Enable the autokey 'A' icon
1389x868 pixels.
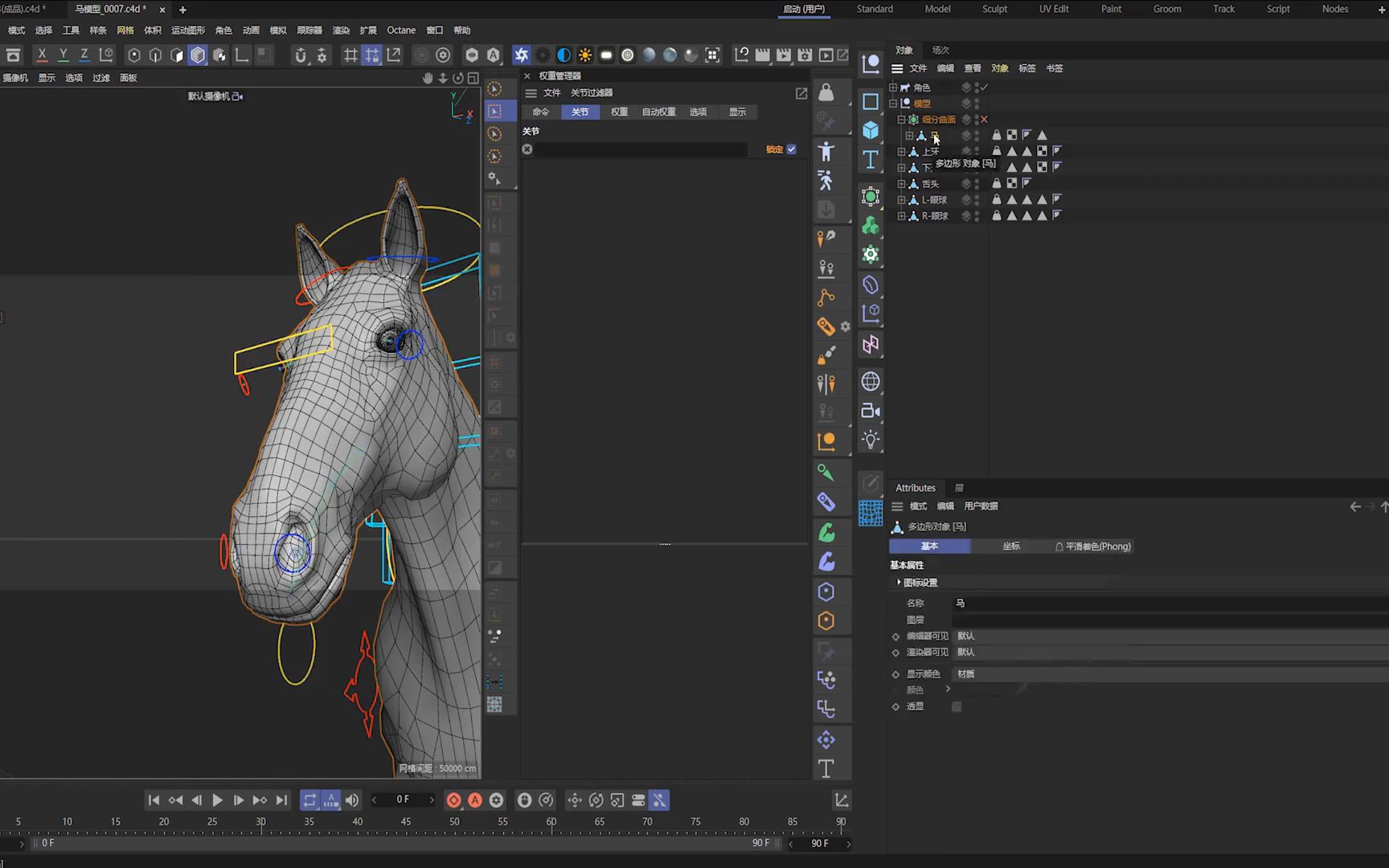tap(475, 800)
